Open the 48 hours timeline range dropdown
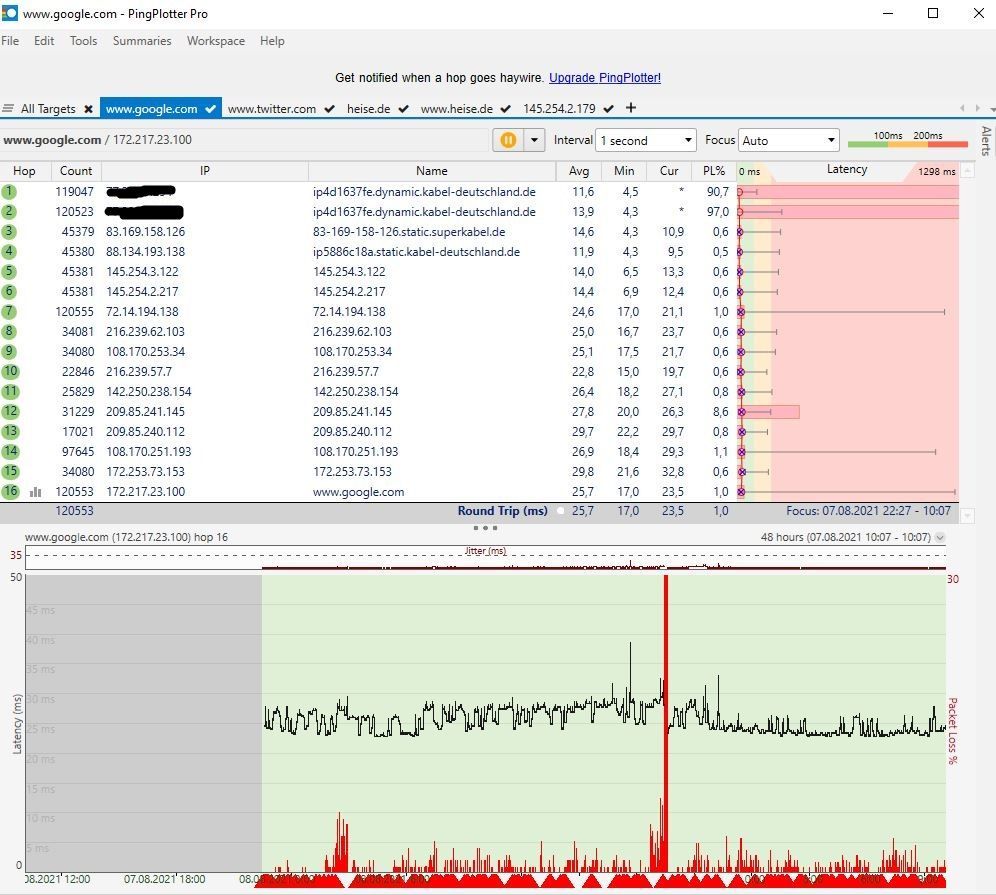The width and height of the screenshot is (996, 895). click(x=939, y=538)
